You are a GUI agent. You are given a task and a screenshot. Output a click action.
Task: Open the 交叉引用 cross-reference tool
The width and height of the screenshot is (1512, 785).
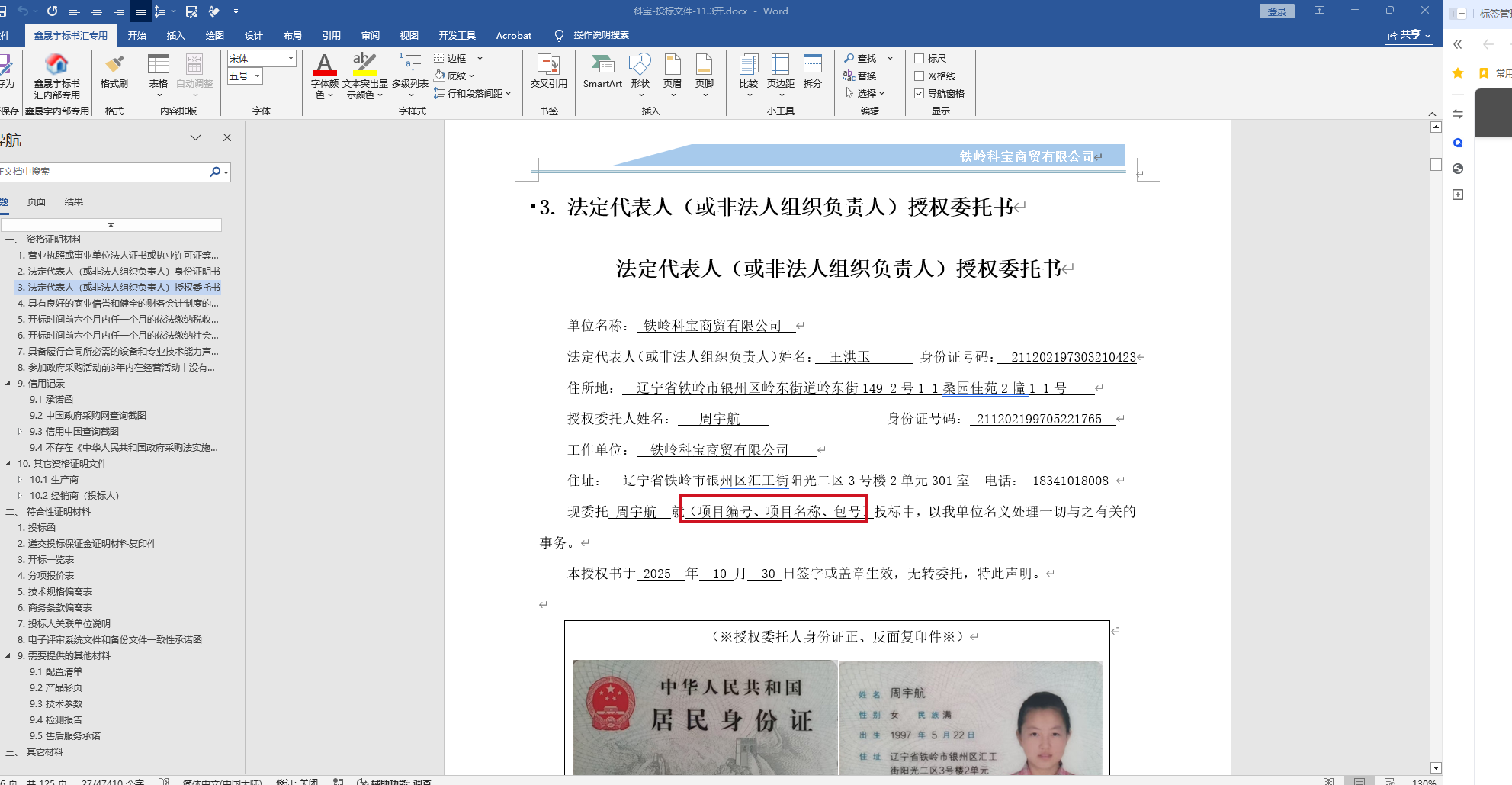click(549, 72)
